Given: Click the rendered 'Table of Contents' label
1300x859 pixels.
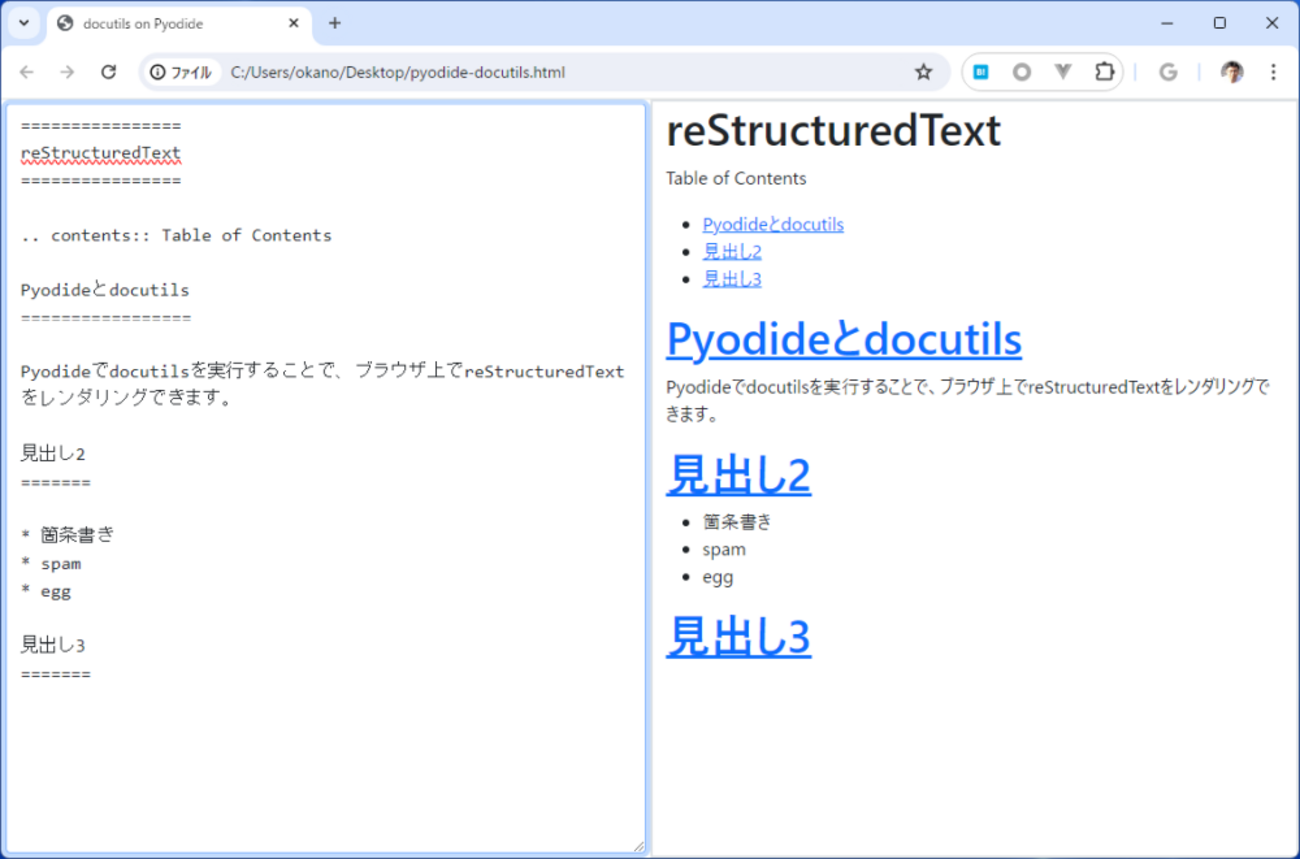Looking at the screenshot, I should click(x=736, y=178).
